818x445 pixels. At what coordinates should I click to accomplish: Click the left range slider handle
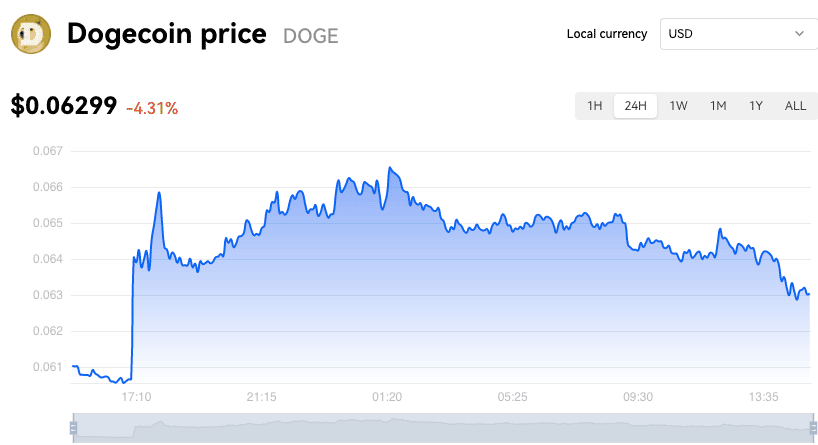pyautogui.click(x=74, y=428)
